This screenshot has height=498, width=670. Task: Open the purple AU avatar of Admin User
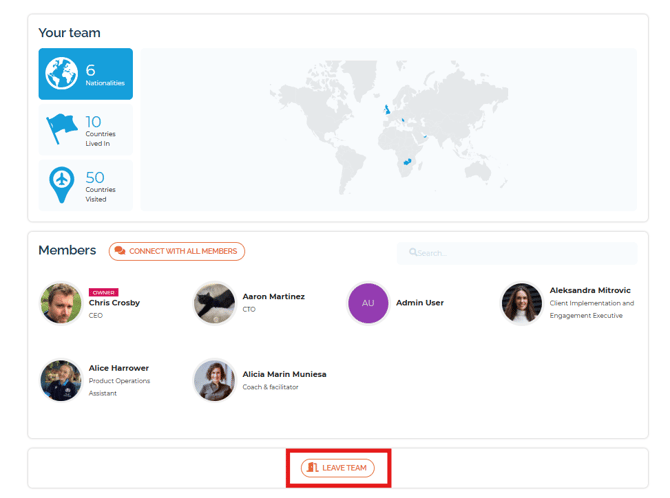click(368, 303)
